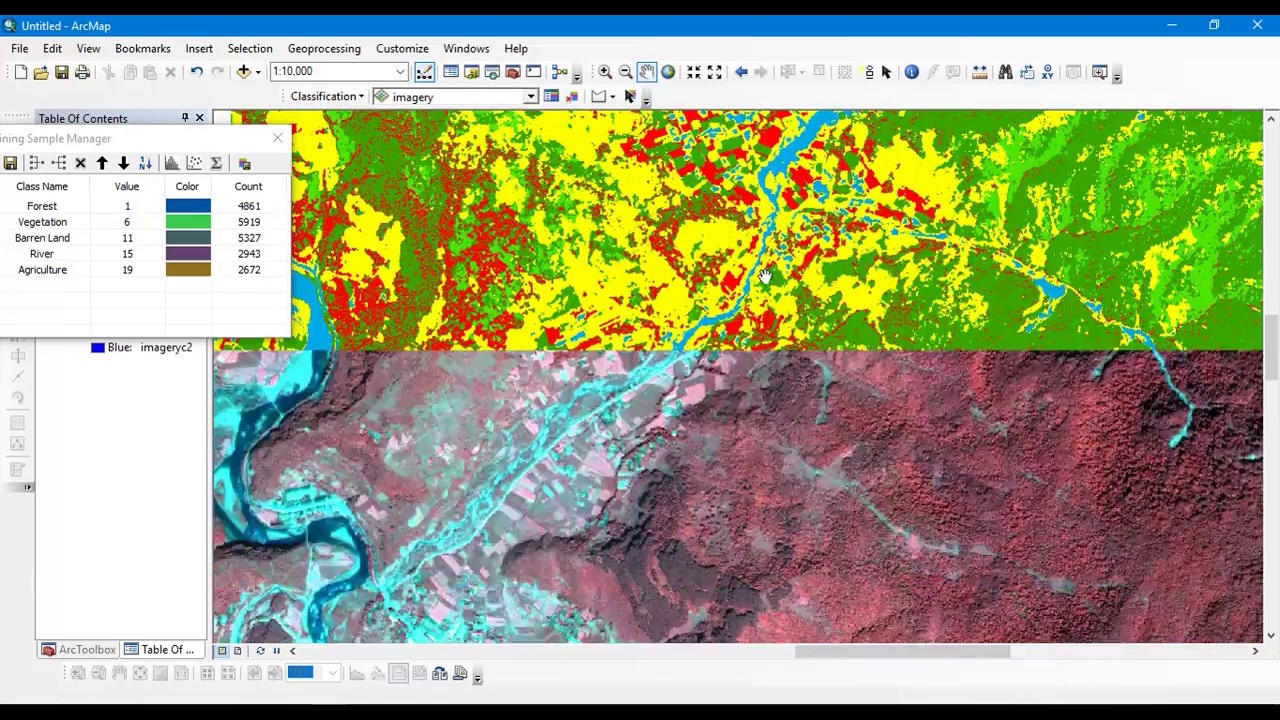Screen dimensions: 1280x720
Task: Open the Customize menu
Action: pyautogui.click(x=402, y=48)
